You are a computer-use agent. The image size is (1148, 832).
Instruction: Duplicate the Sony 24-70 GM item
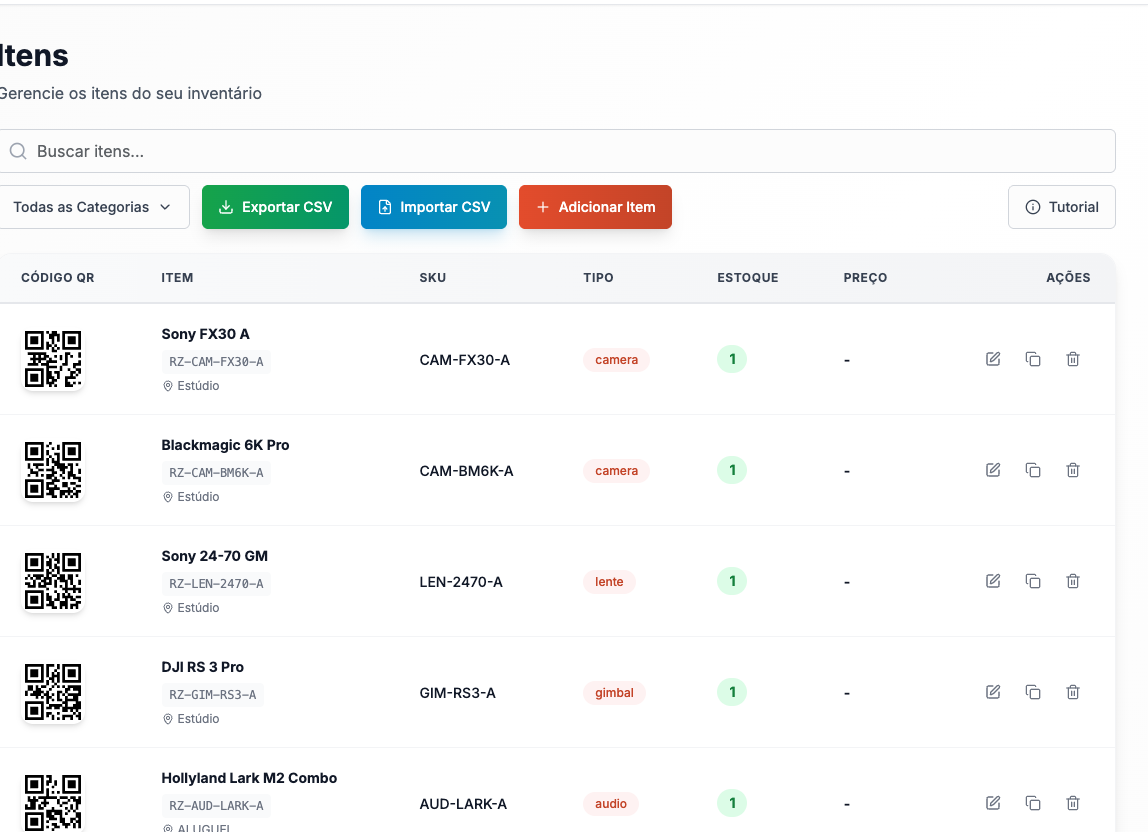pos(1033,581)
